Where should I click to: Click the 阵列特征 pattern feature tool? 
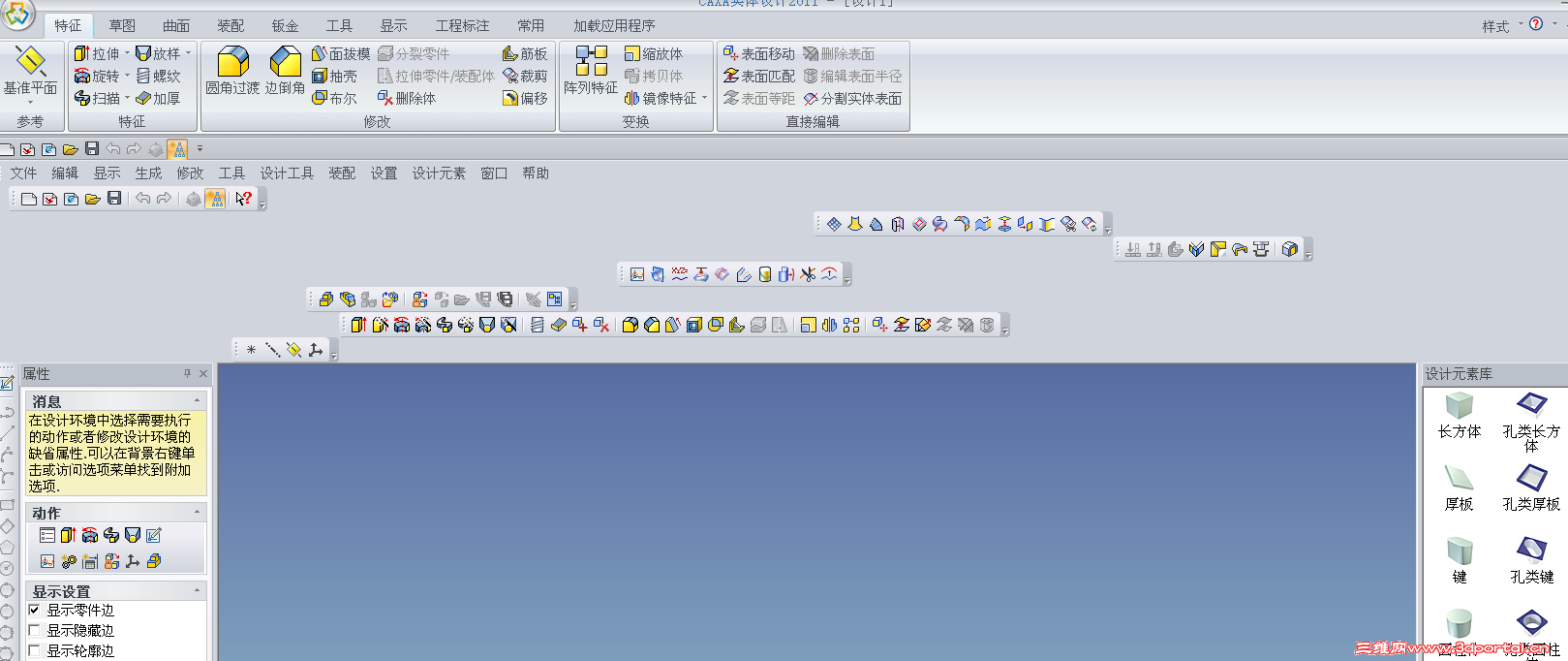591,71
